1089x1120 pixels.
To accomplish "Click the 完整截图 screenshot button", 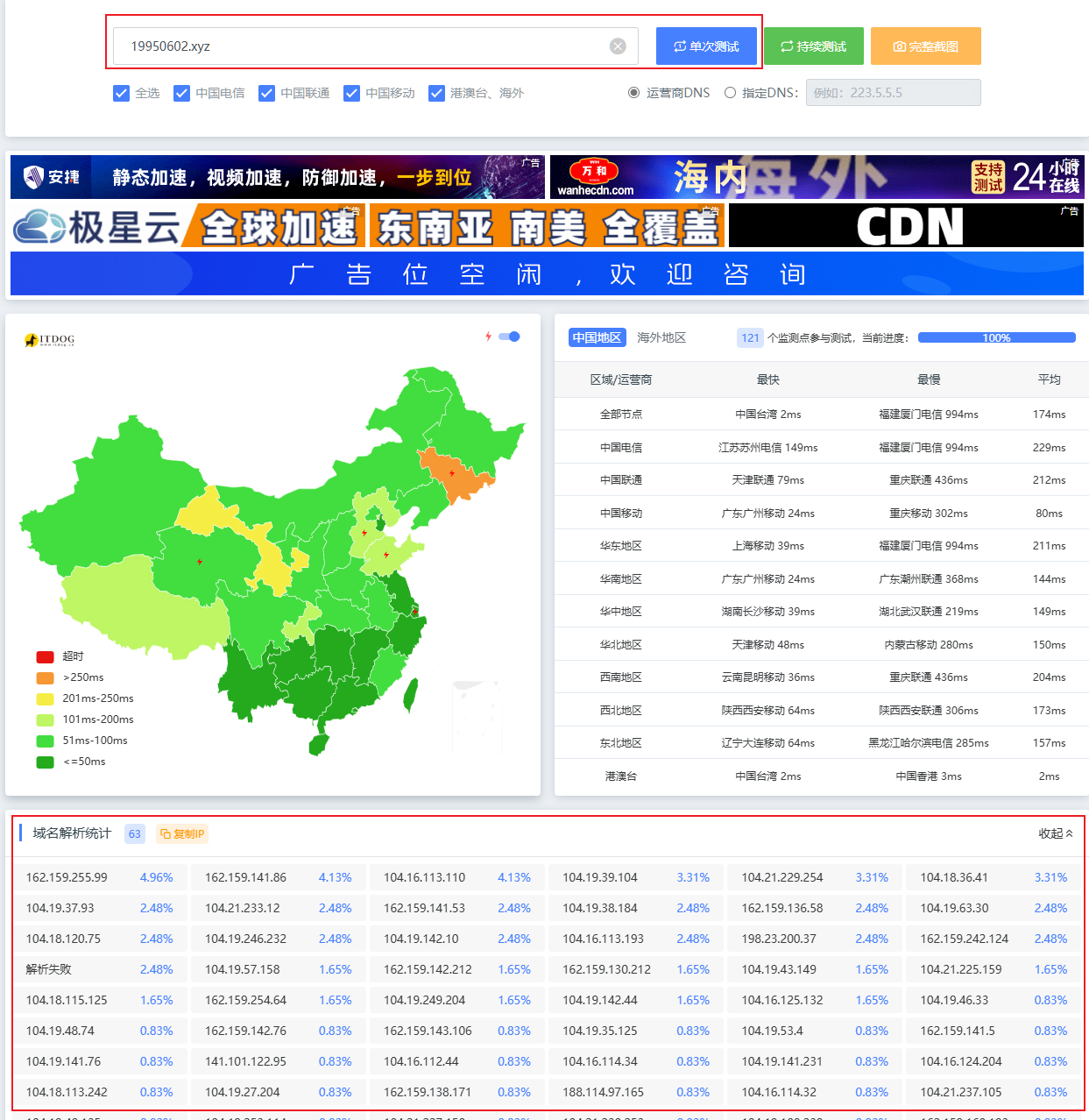I will click(925, 46).
